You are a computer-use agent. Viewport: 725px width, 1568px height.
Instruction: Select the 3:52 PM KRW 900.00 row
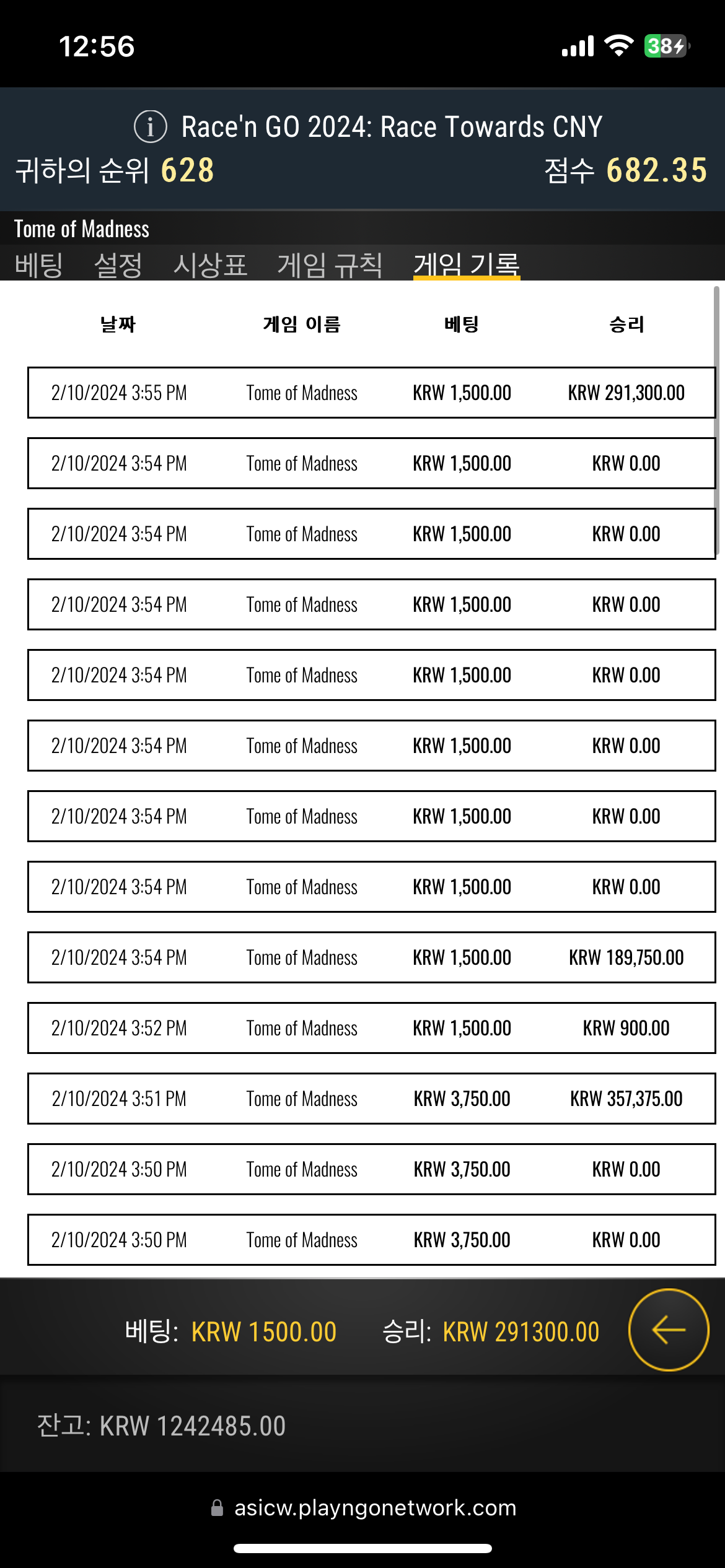coord(371,1028)
